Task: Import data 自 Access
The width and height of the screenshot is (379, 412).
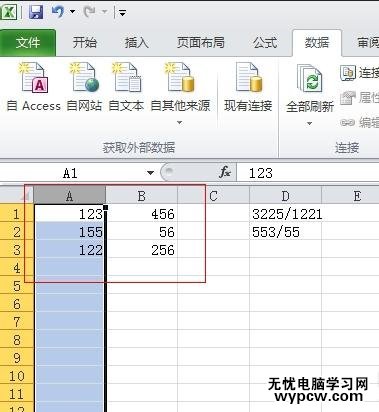Action: 34,87
